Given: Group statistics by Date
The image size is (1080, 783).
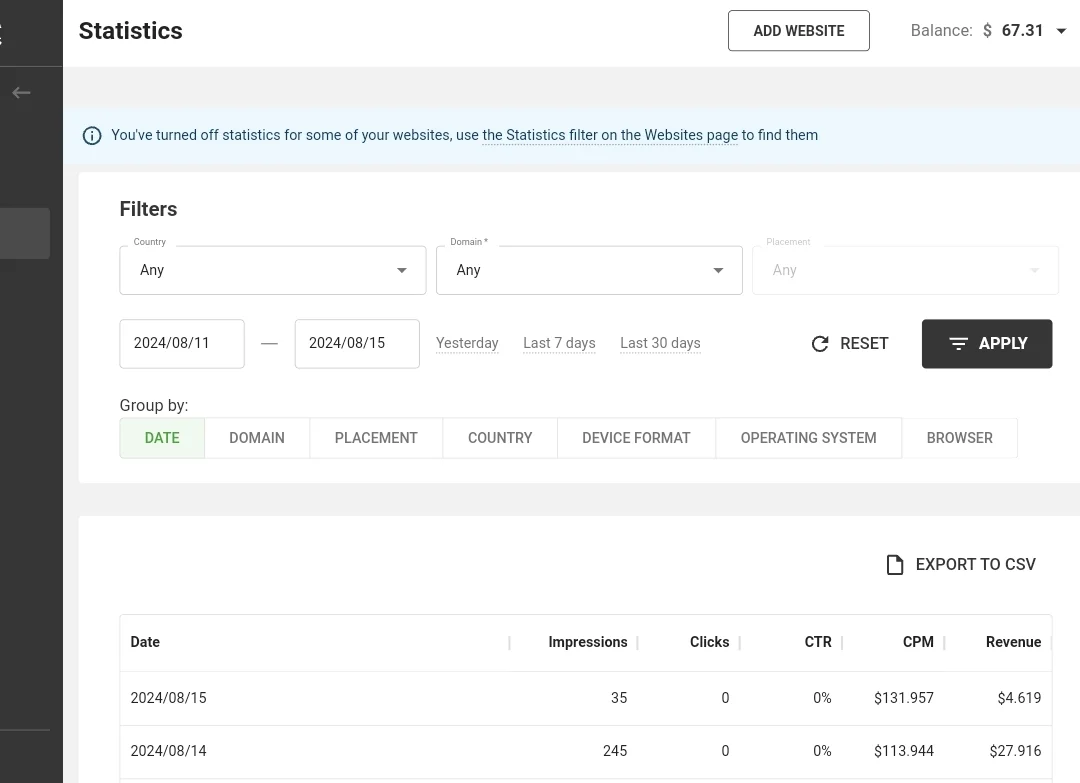Looking at the screenshot, I should (162, 438).
